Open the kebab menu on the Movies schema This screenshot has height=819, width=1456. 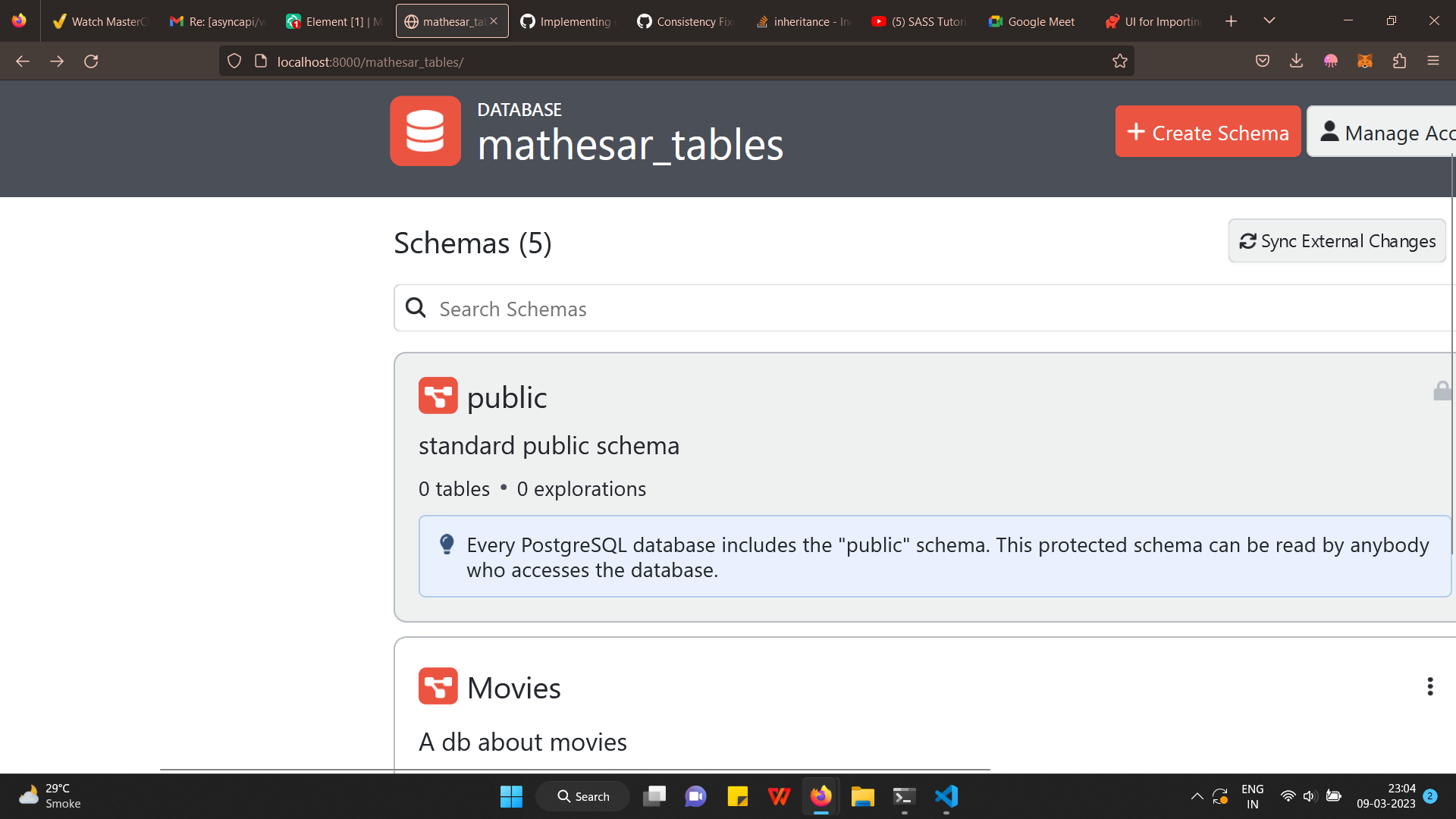[x=1429, y=686]
